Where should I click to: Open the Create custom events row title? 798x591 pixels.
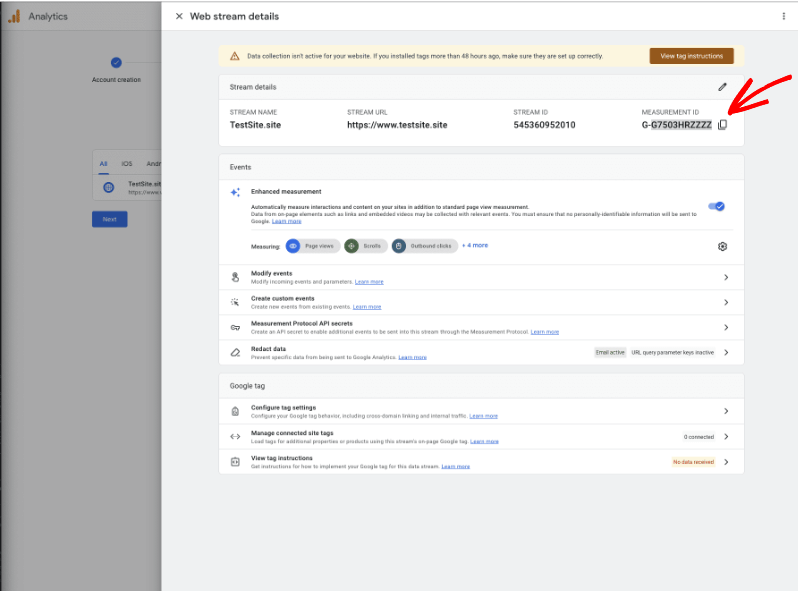[x=282, y=298]
